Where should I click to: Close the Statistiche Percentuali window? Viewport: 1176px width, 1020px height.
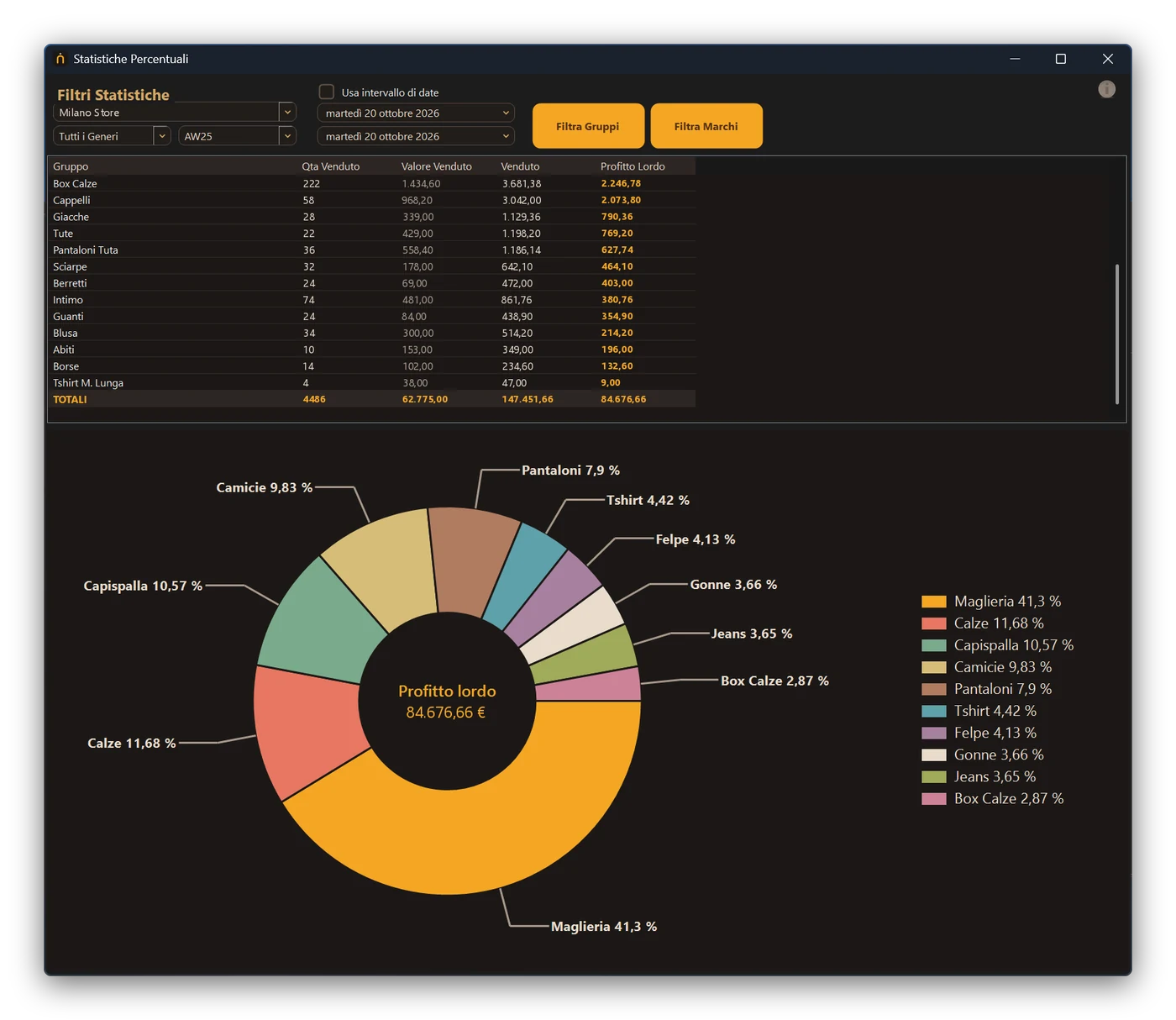pos(1108,59)
